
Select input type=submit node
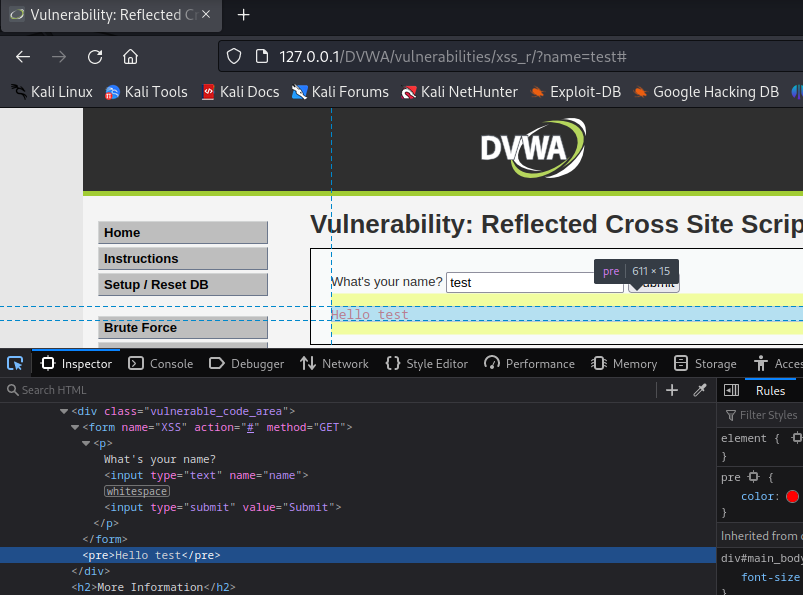click(223, 507)
